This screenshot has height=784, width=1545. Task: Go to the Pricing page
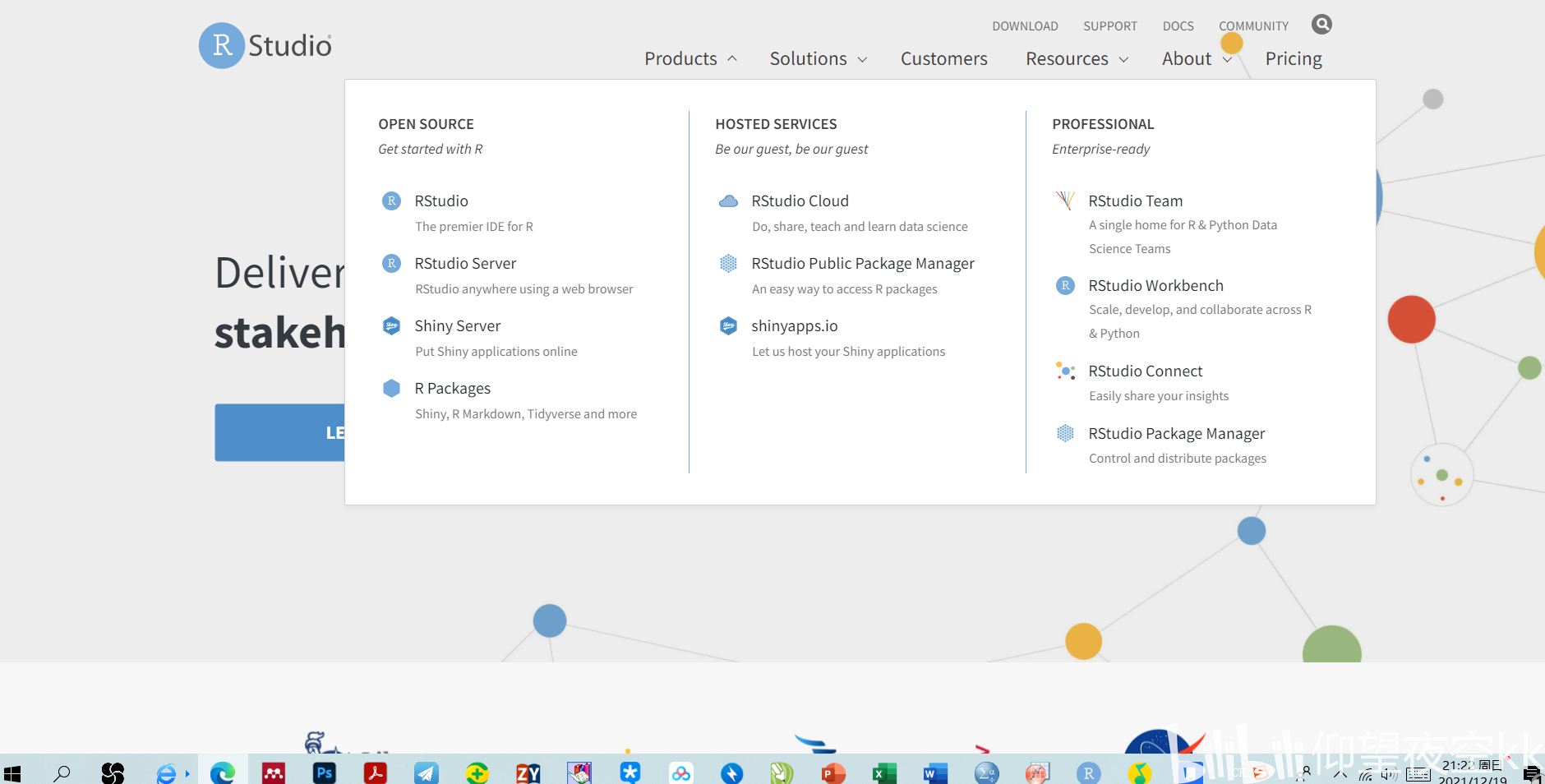pyautogui.click(x=1294, y=58)
